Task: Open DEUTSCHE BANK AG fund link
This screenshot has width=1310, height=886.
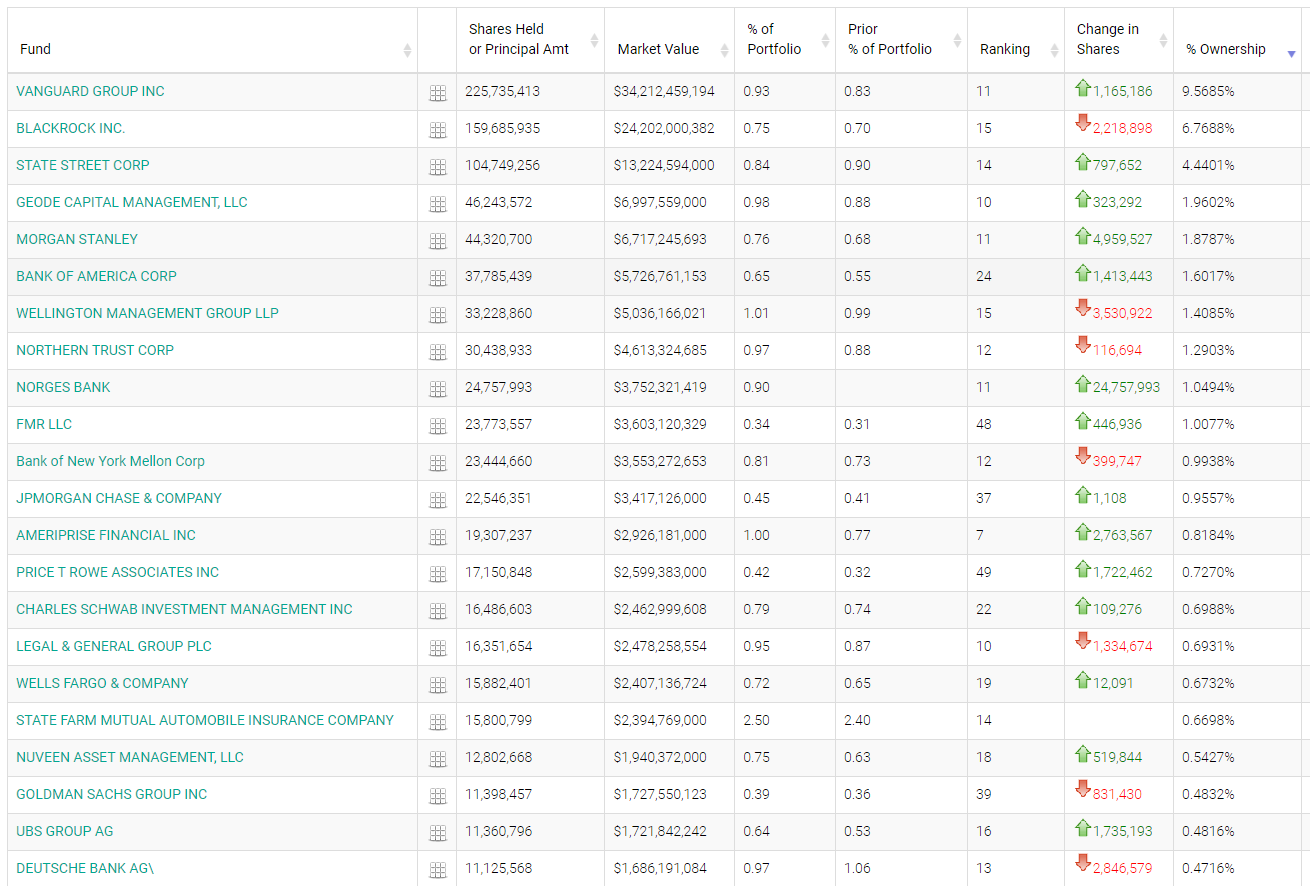Action: (x=85, y=868)
